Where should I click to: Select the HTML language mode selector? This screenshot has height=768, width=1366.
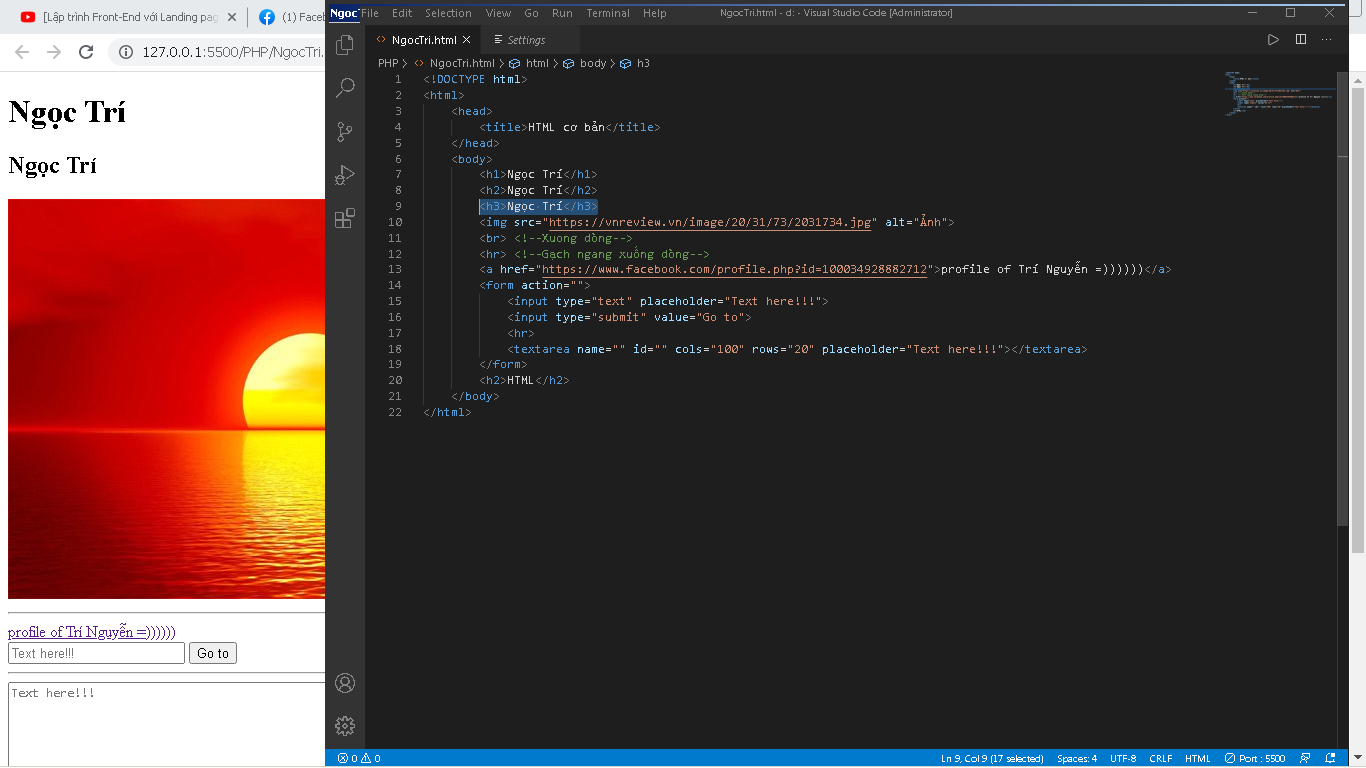pos(1197,759)
